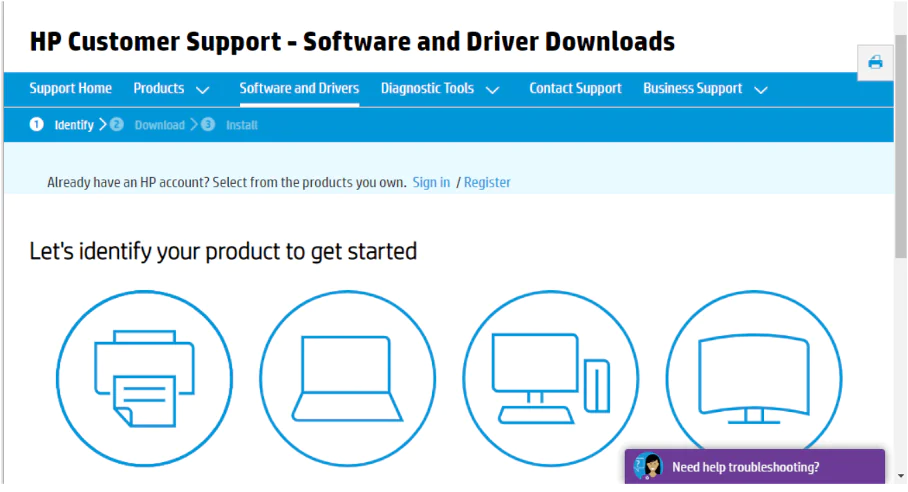Click the vertical scrollbar thumb

pos(900,146)
